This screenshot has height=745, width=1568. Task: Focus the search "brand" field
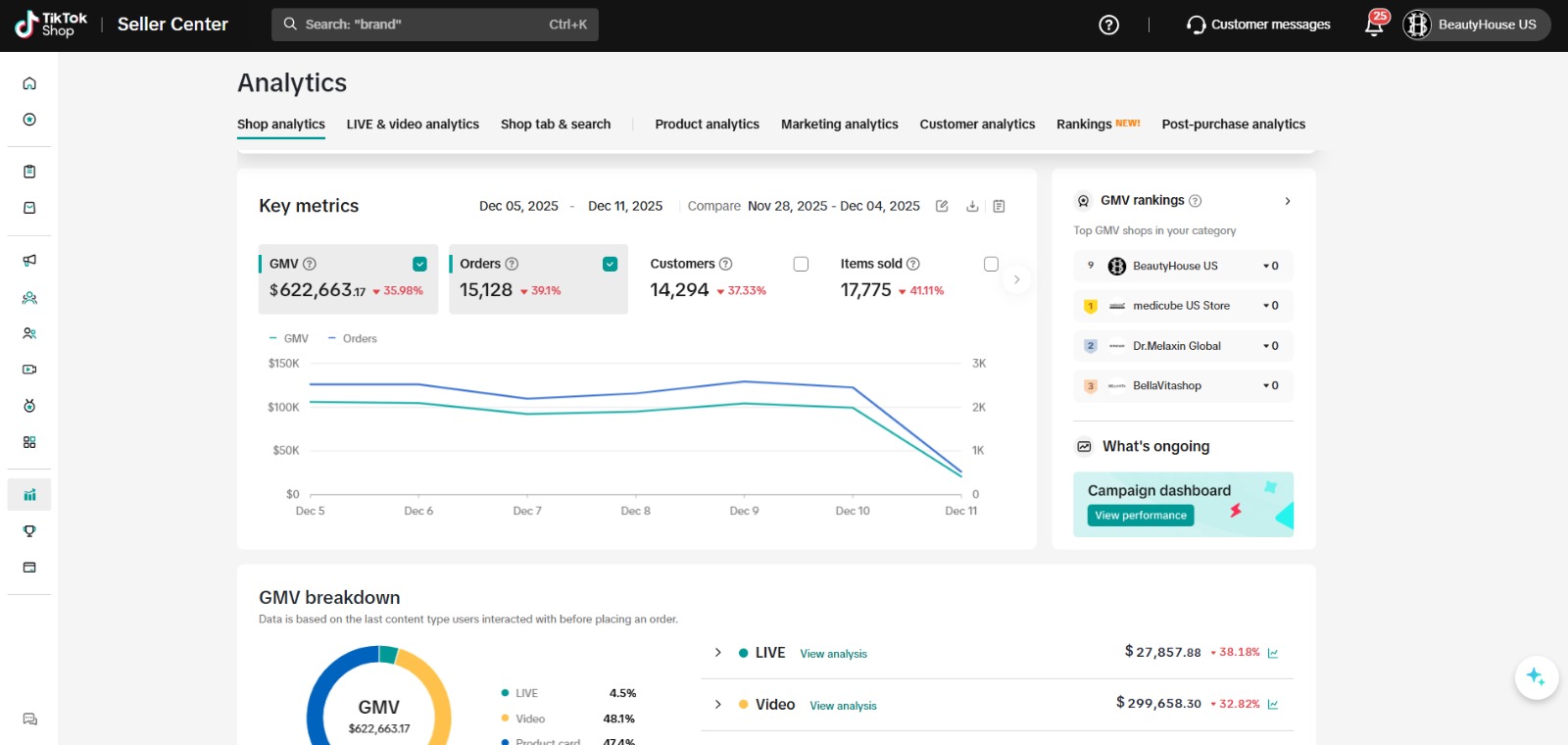pyautogui.click(x=435, y=25)
